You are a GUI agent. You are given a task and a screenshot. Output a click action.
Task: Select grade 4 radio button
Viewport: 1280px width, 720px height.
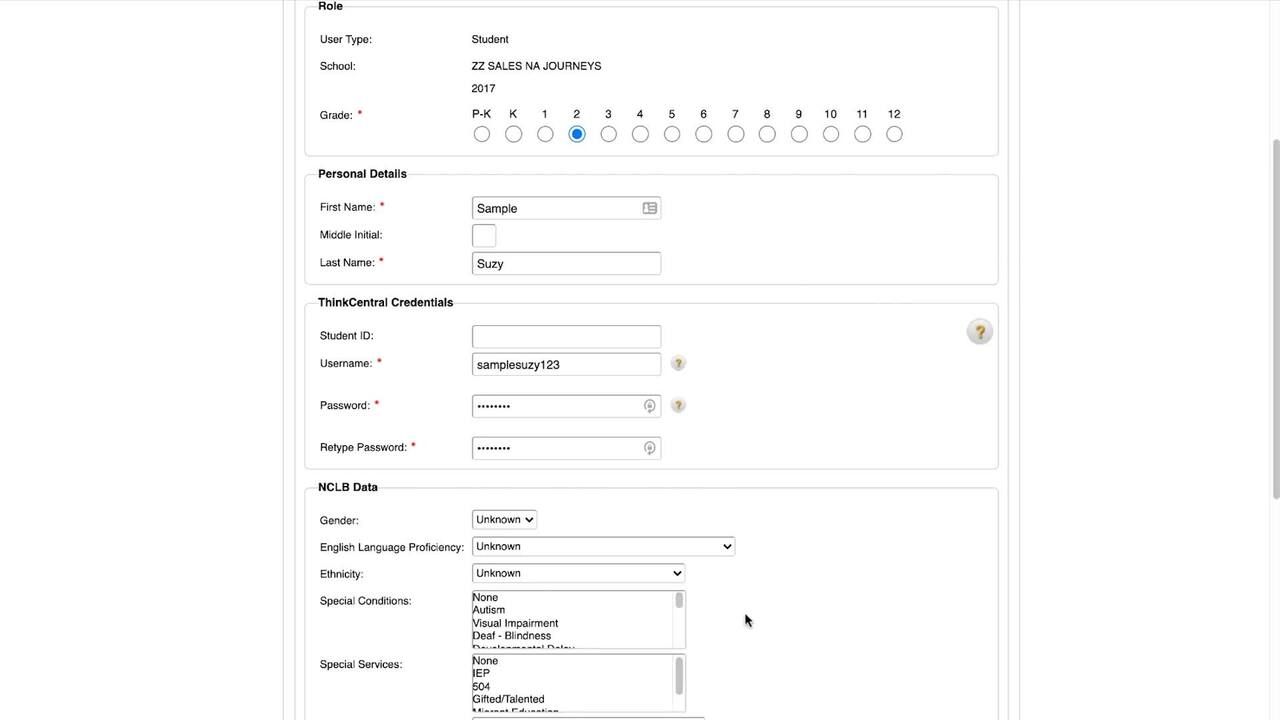pyautogui.click(x=640, y=134)
